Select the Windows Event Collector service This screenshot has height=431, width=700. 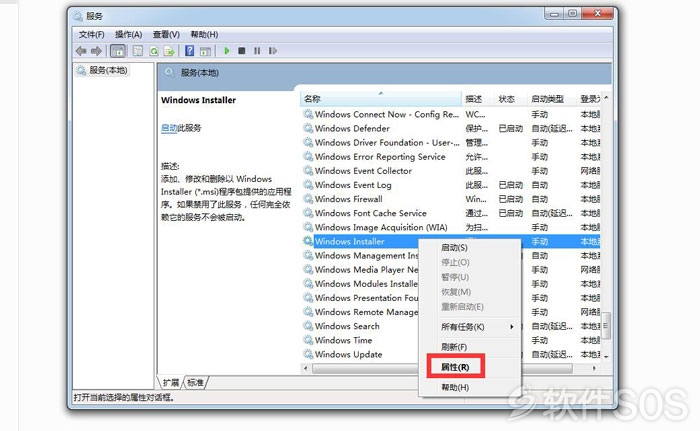point(451,171)
